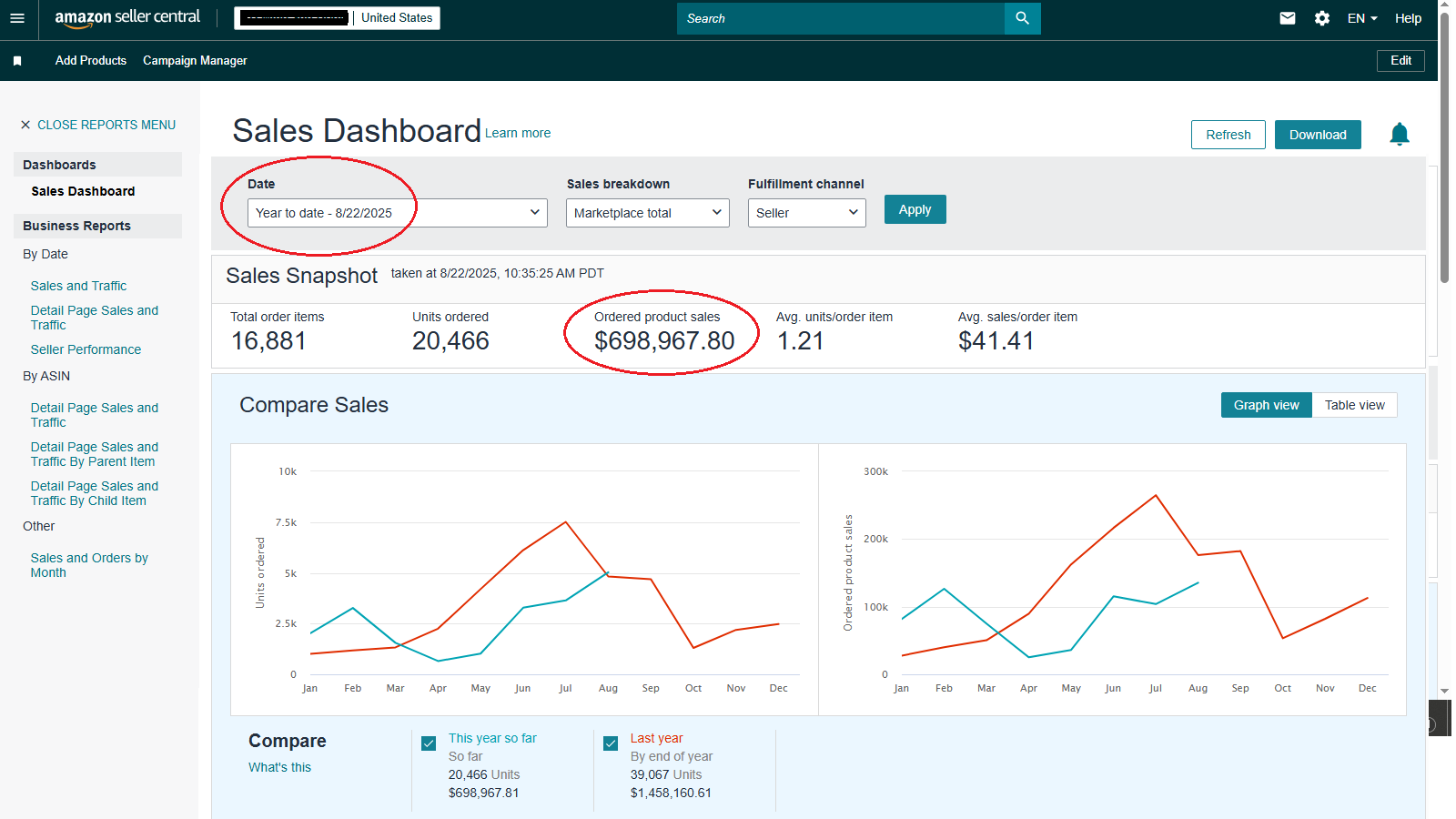Click the X icon to close reports menu
The height and width of the screenshot is (819, 1456).
[25, 125]
